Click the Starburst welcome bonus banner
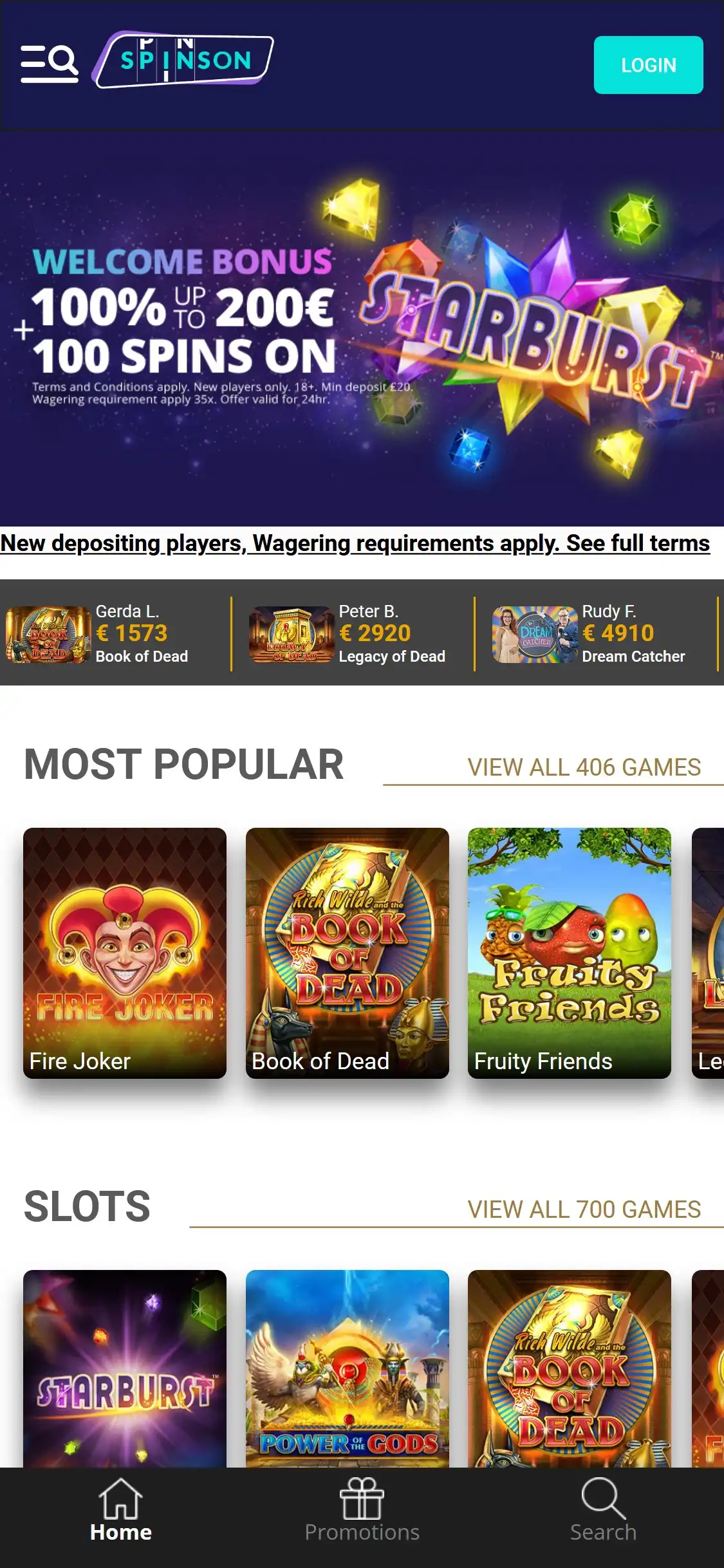Screen dimensions: 724x1568 [x=362, y=330]
